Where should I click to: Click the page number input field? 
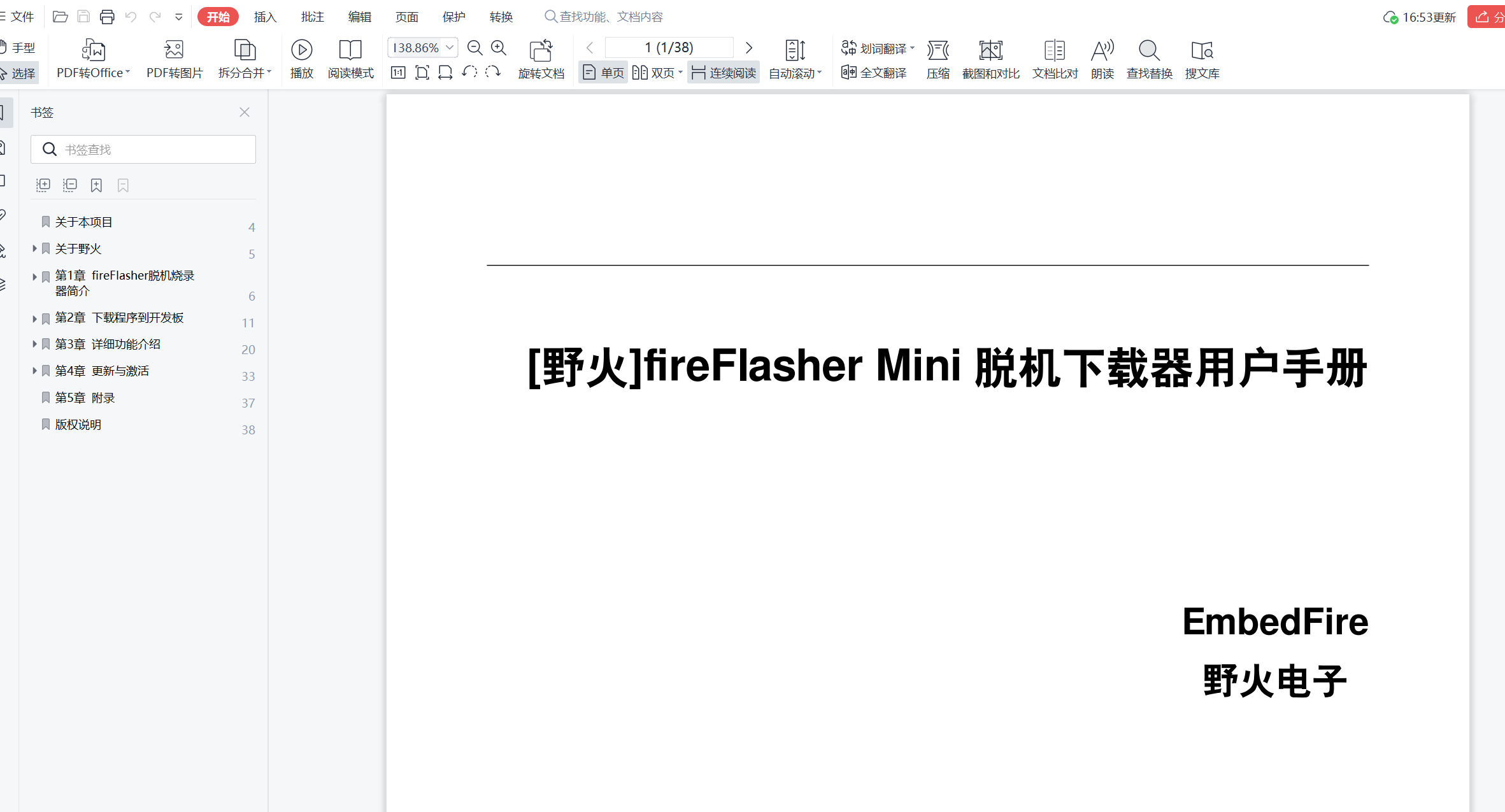click(669, 48)
